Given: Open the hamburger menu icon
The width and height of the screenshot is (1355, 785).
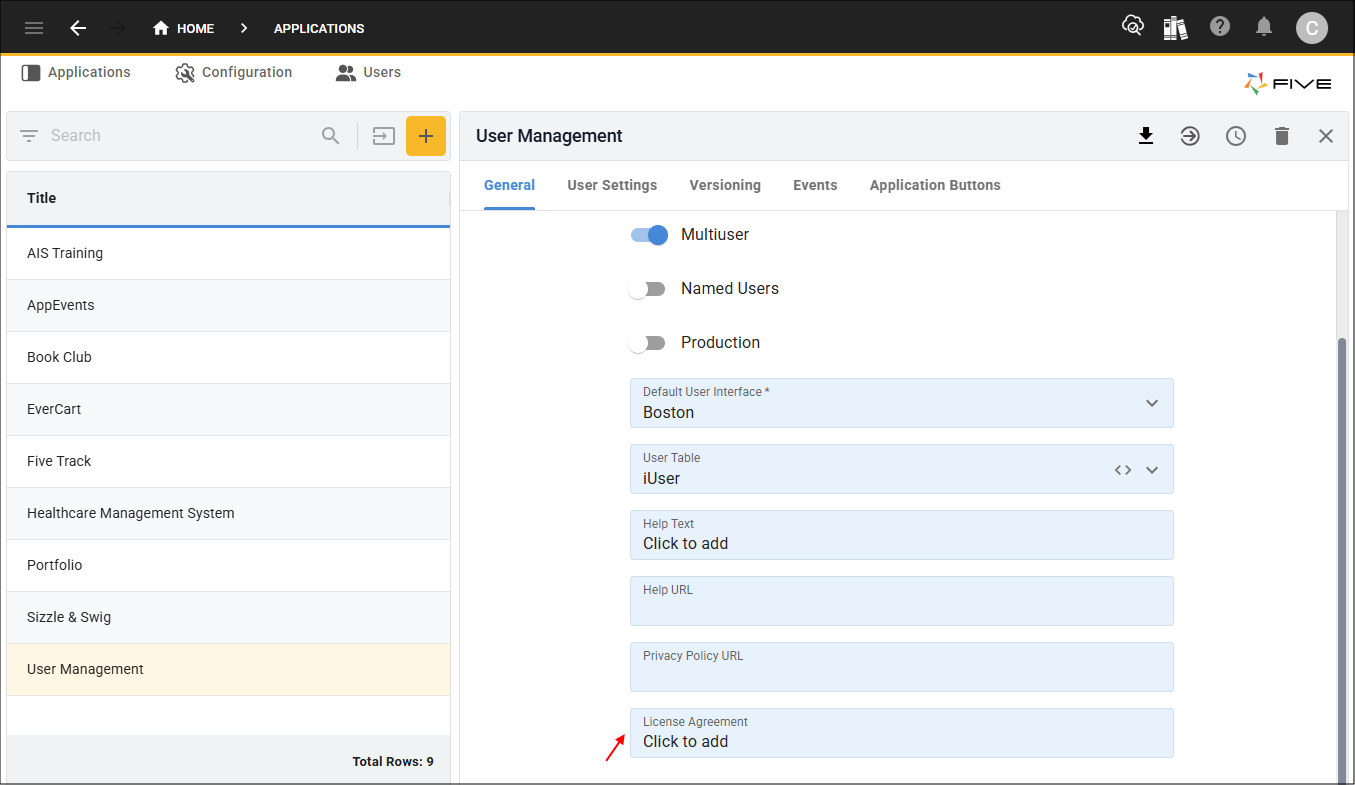Looking at the screenshot, I should coord(34,28).
